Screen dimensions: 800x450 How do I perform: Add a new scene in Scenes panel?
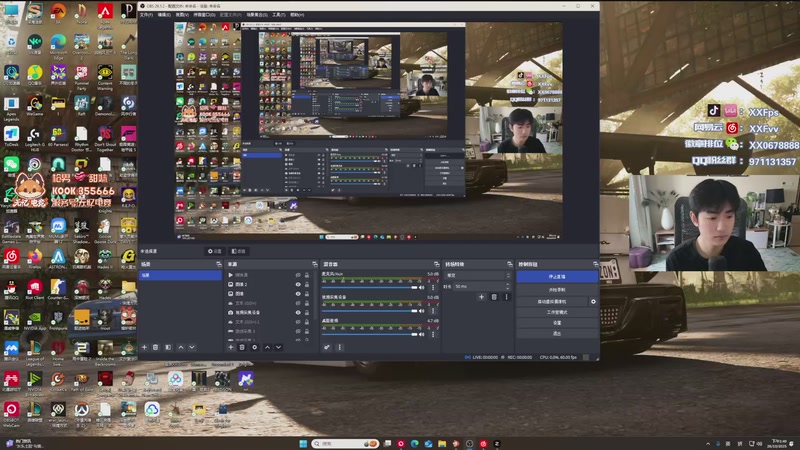pos(144,347)
